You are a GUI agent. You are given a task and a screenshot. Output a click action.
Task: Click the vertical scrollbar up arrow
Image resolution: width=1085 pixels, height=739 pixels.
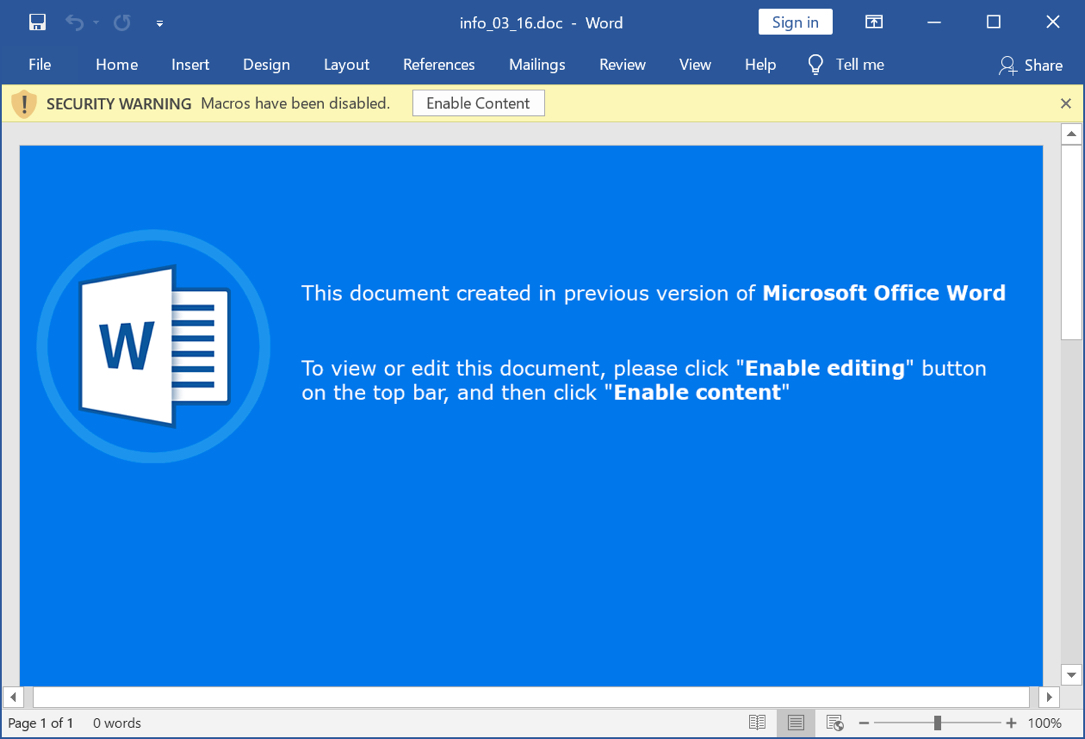click(1071, 134)
